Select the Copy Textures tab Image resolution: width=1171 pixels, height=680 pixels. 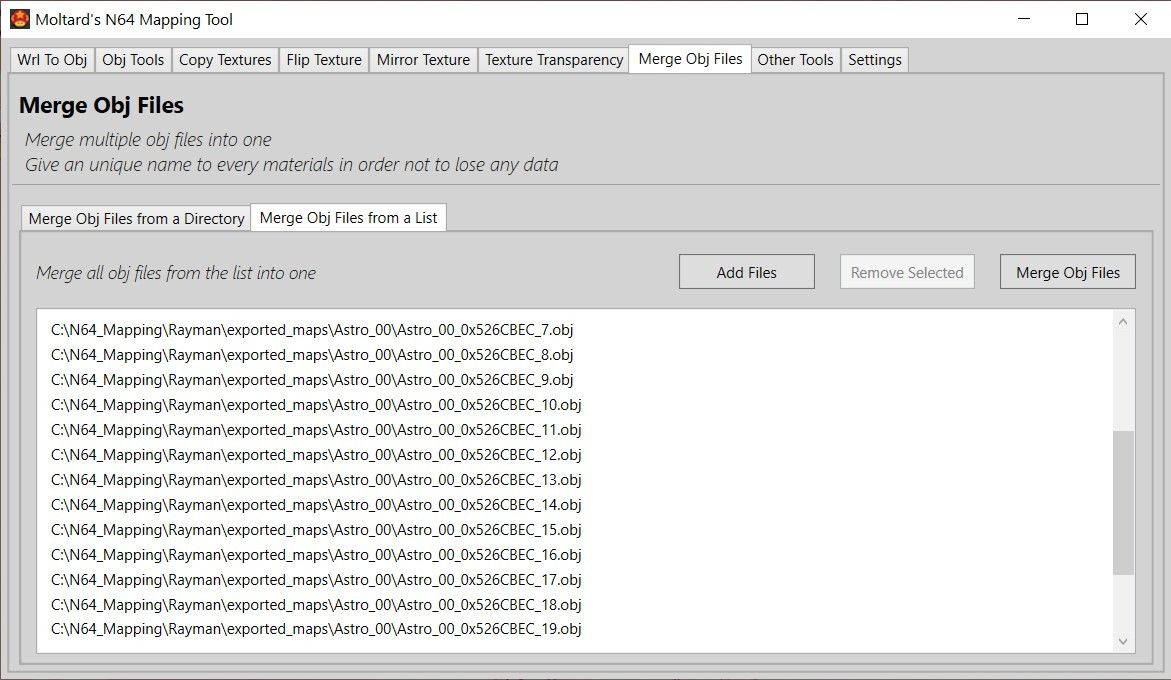point(225,59)
